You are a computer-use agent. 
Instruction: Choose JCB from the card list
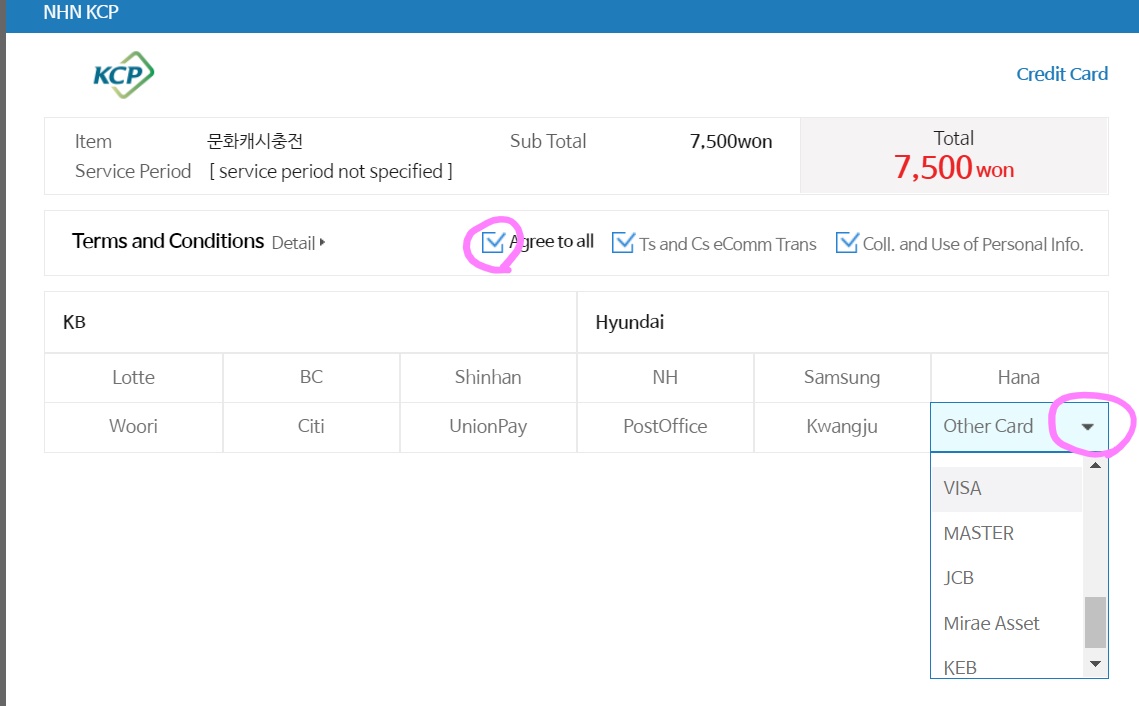coord(1008,578)
